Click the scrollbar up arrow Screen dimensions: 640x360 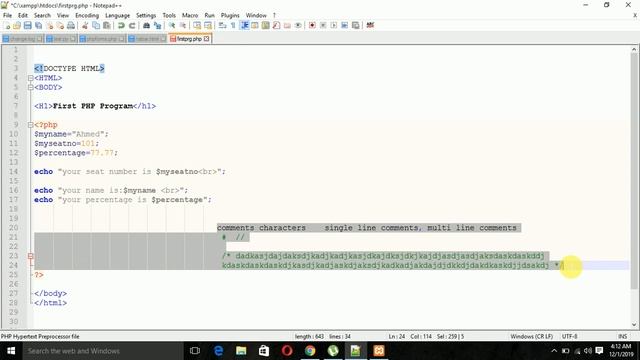pos(634,49)
